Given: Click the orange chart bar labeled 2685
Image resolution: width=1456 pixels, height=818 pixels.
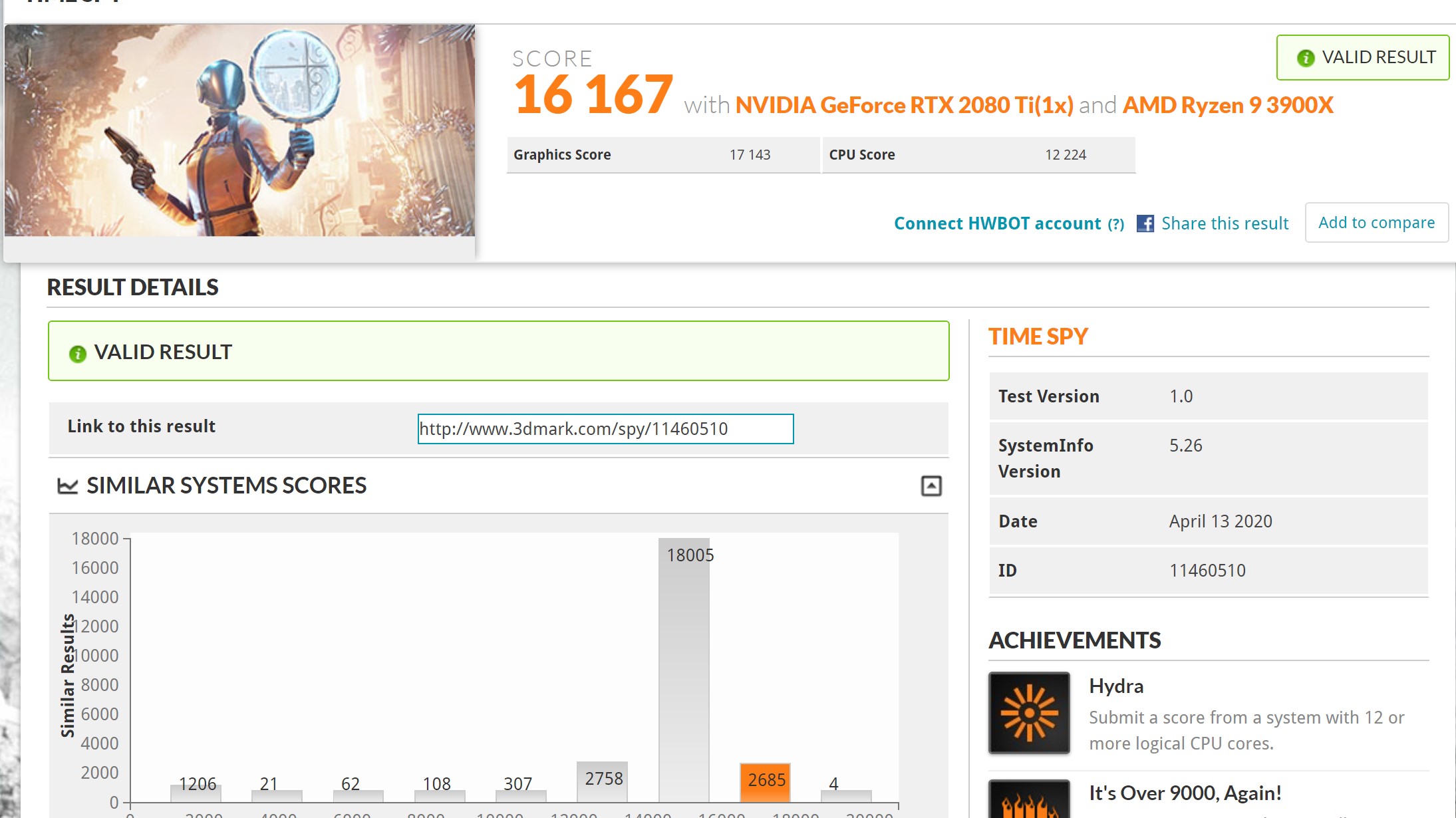Looking at the screenshot, I should pos(765,782).
